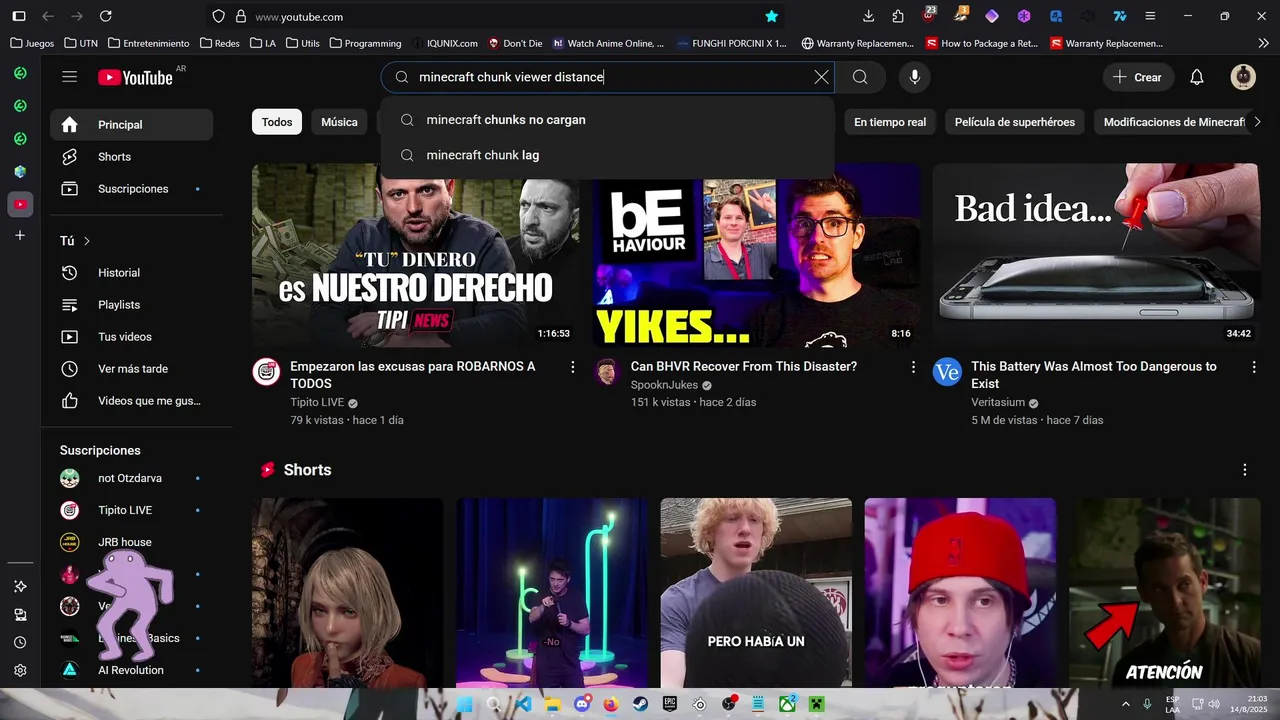
Task: Open the ATENCIÓN short thumbnail
Action: [x=1164, y=593]
